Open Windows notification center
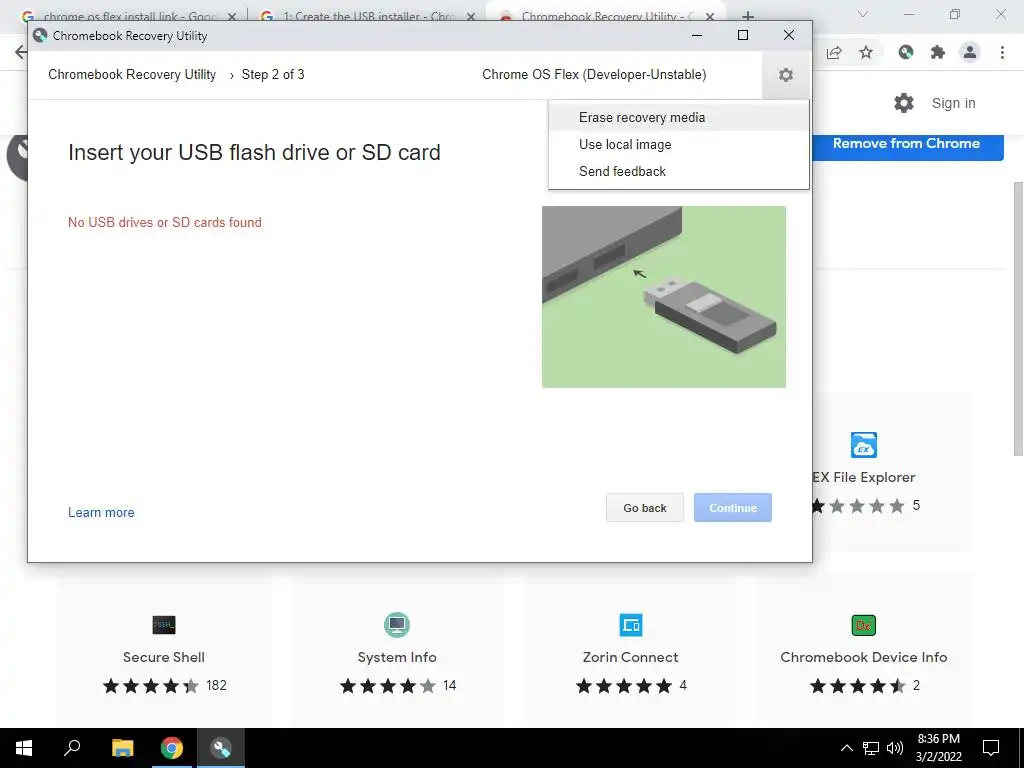The height and width of the screenshot is (768, 1024). [991, 748]
